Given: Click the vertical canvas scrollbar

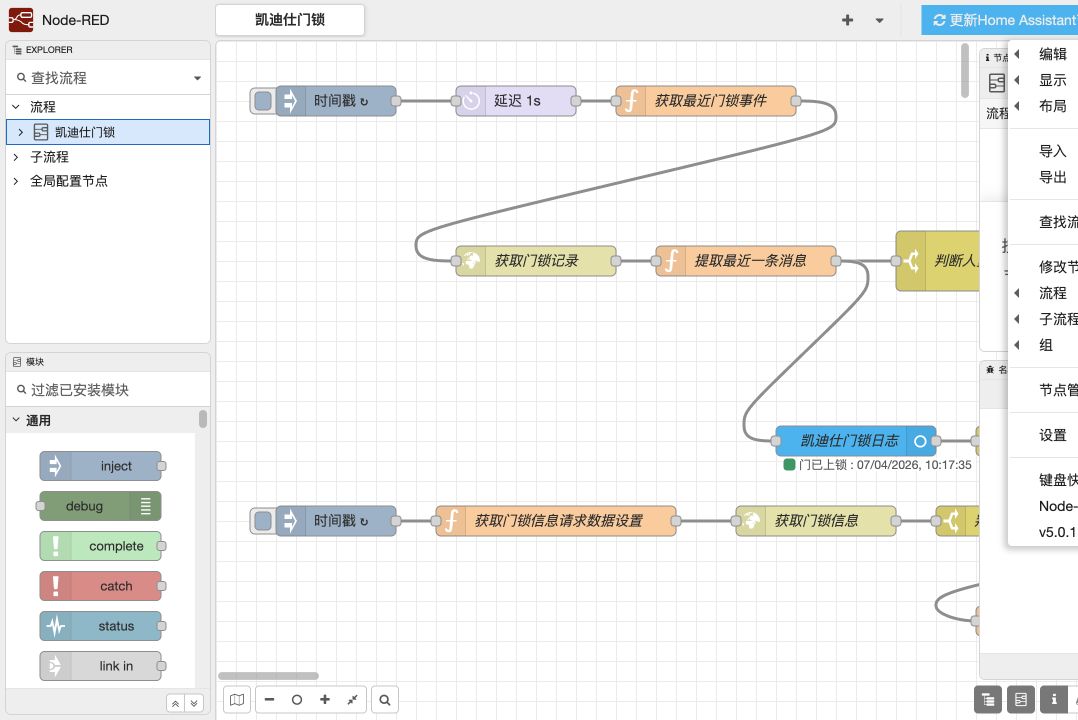Looking at the screenshot, I should [965, 71].
